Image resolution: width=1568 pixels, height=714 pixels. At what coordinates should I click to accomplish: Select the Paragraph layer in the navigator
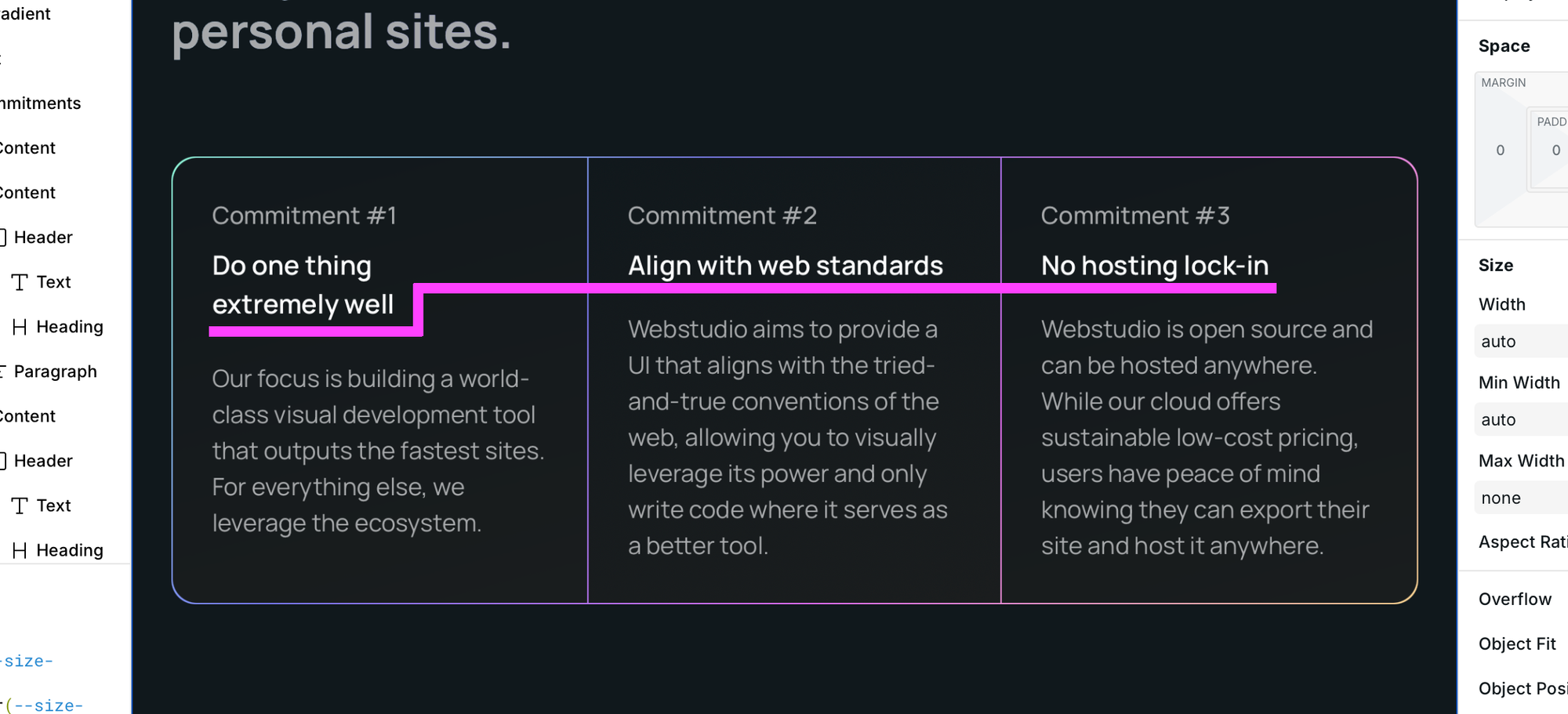[56, 371]
